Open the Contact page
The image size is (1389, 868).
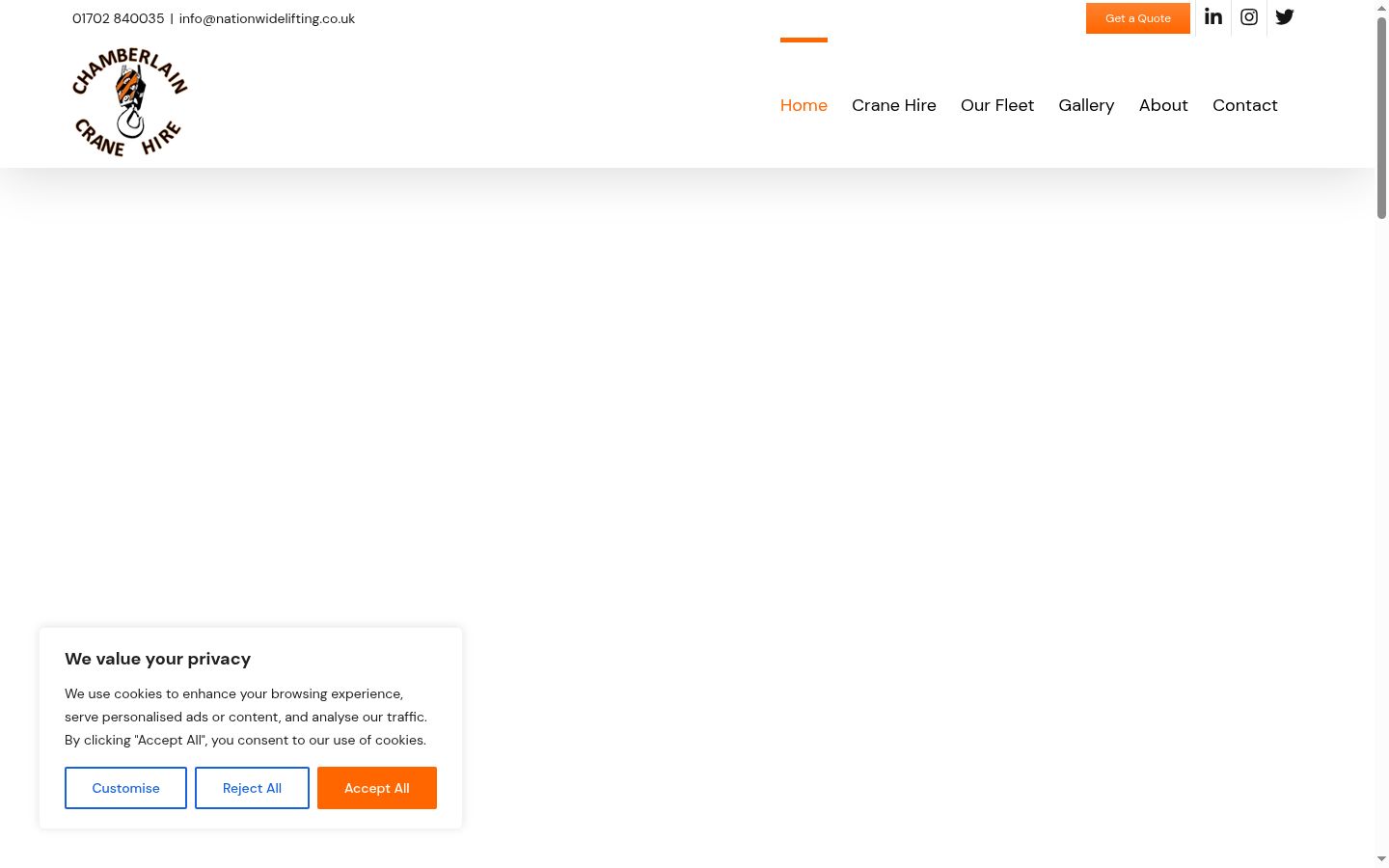click(1245, 105)
